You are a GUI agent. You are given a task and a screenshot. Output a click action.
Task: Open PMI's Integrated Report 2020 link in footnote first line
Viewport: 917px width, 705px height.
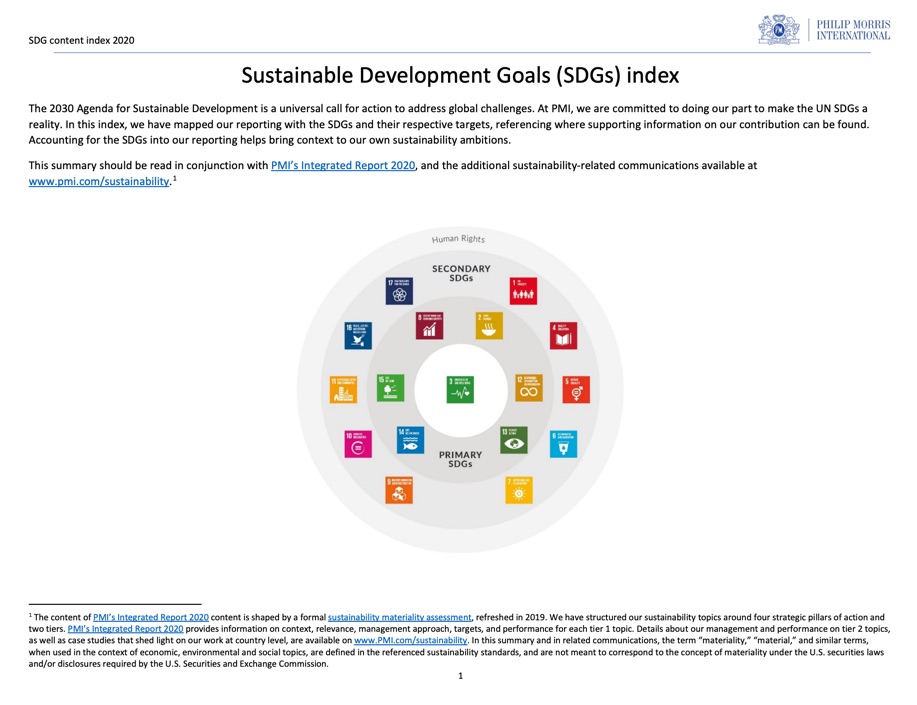point(151,617)
